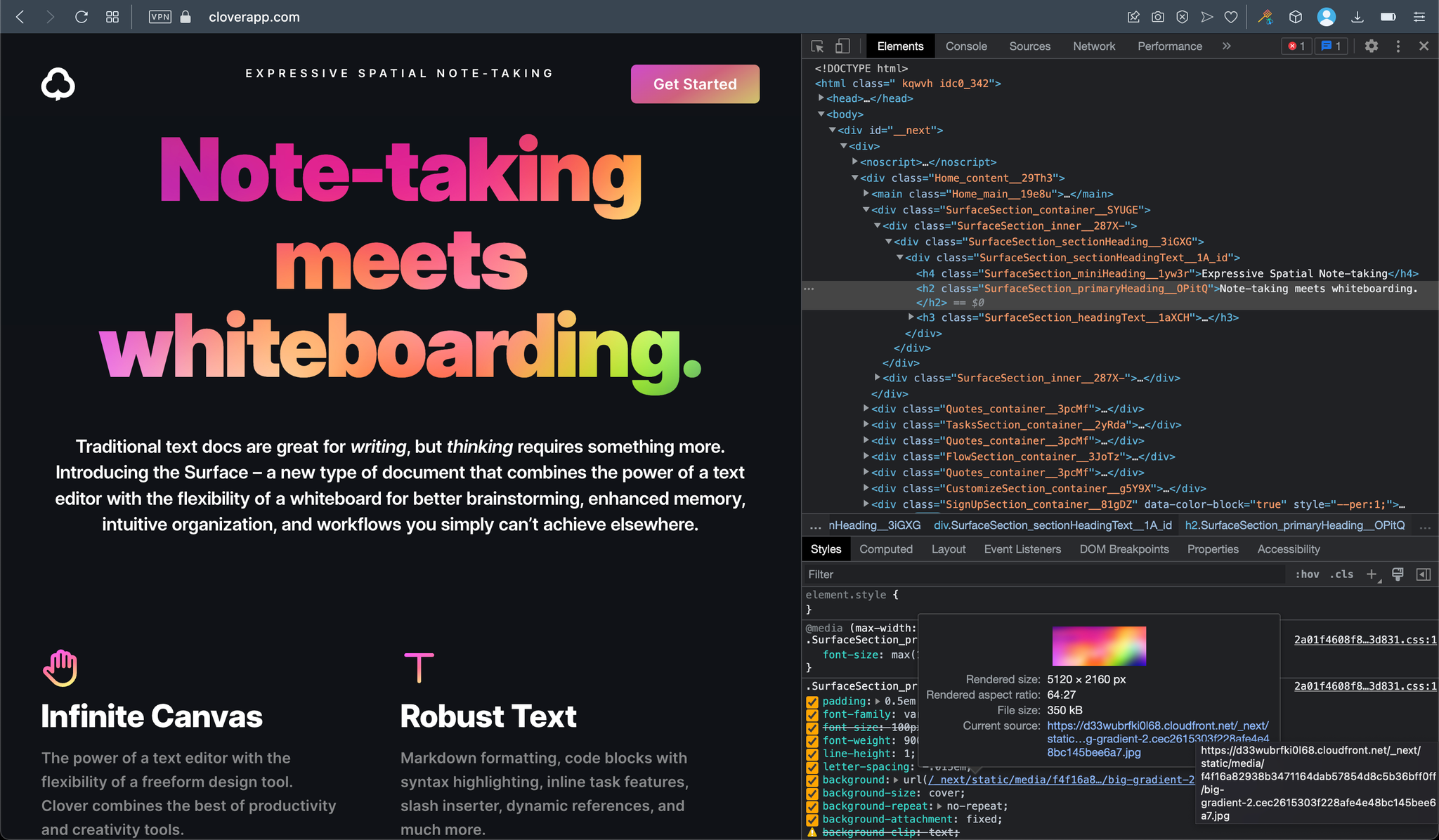Open the extensions cube icon
The image size is (1439, 840).
[x=1296, y=17]
